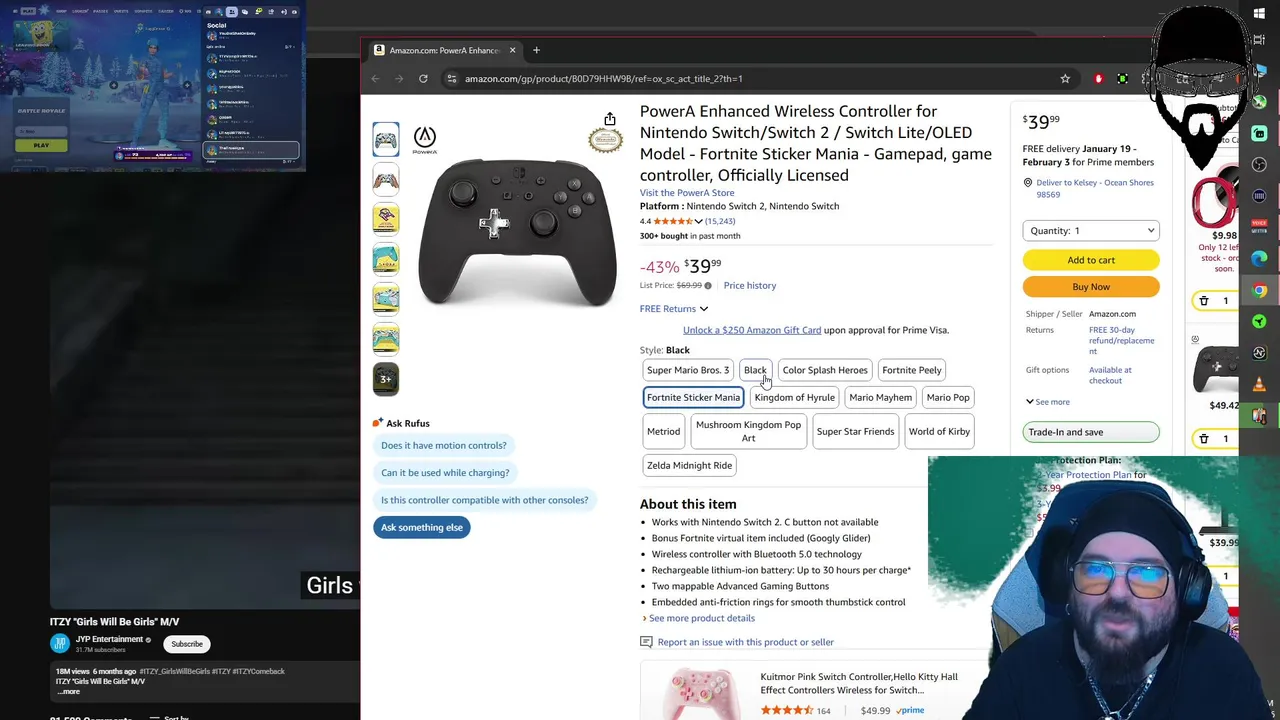Bookmark this page with the star icon
The width and height of the screenshot is (1280, 720).
pos(1065,79)
